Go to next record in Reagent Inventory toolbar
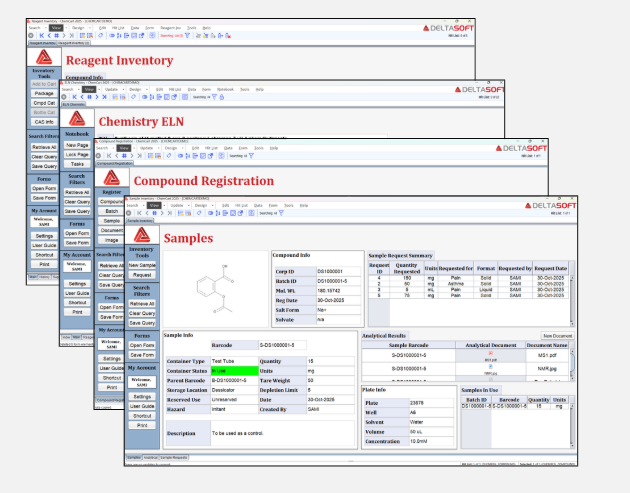Image resolution: width=630 pixels, height=493 pixels. (64, 36)
